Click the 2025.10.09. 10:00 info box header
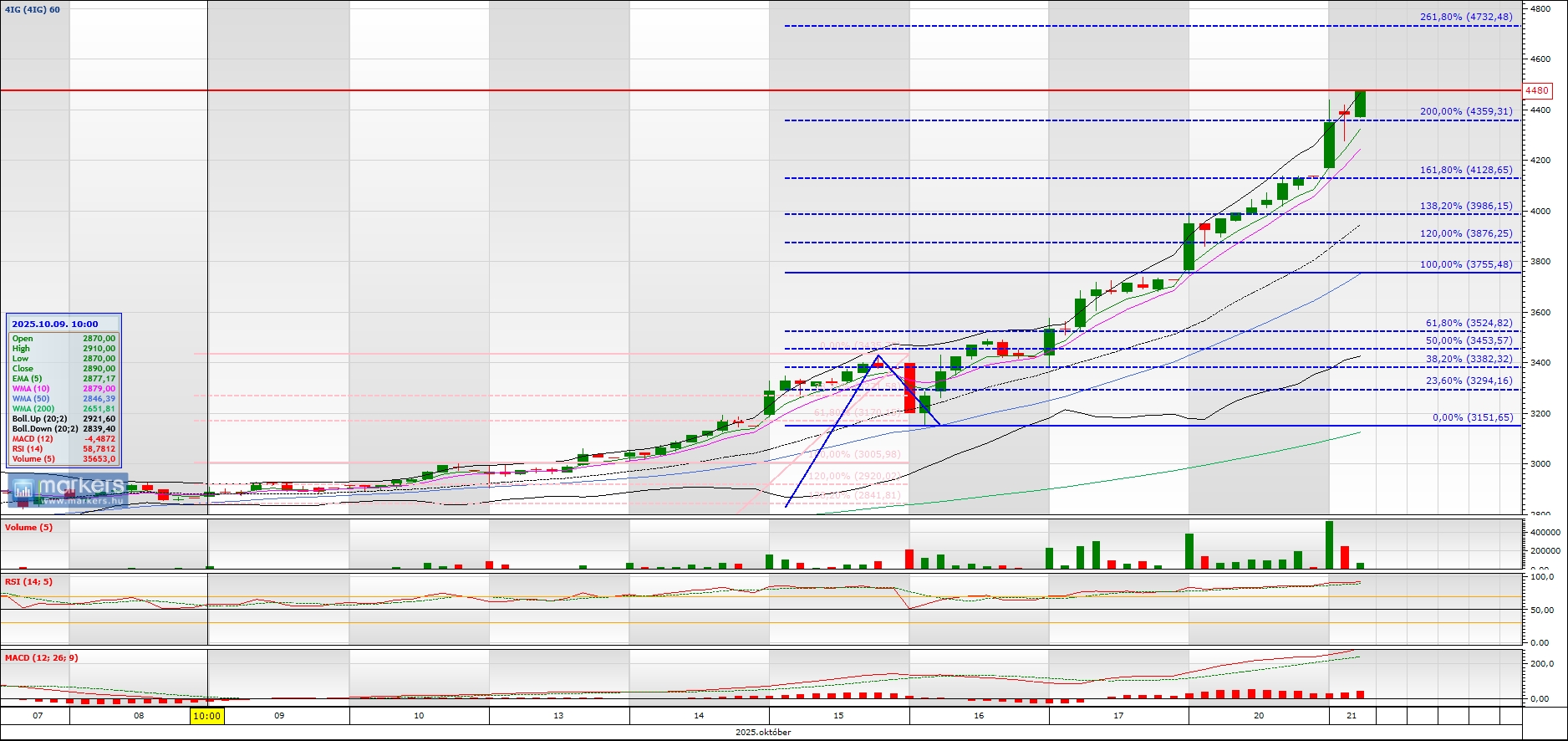This screenshot has width=1568, height=741. [55, 324]
